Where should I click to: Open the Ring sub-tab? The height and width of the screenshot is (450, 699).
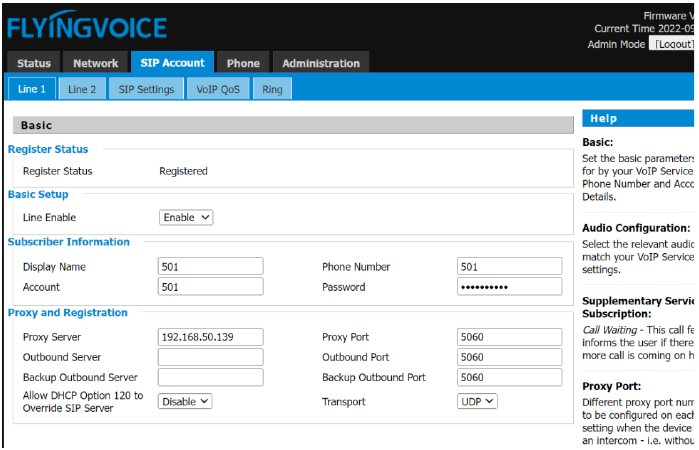tap(272, 89)
